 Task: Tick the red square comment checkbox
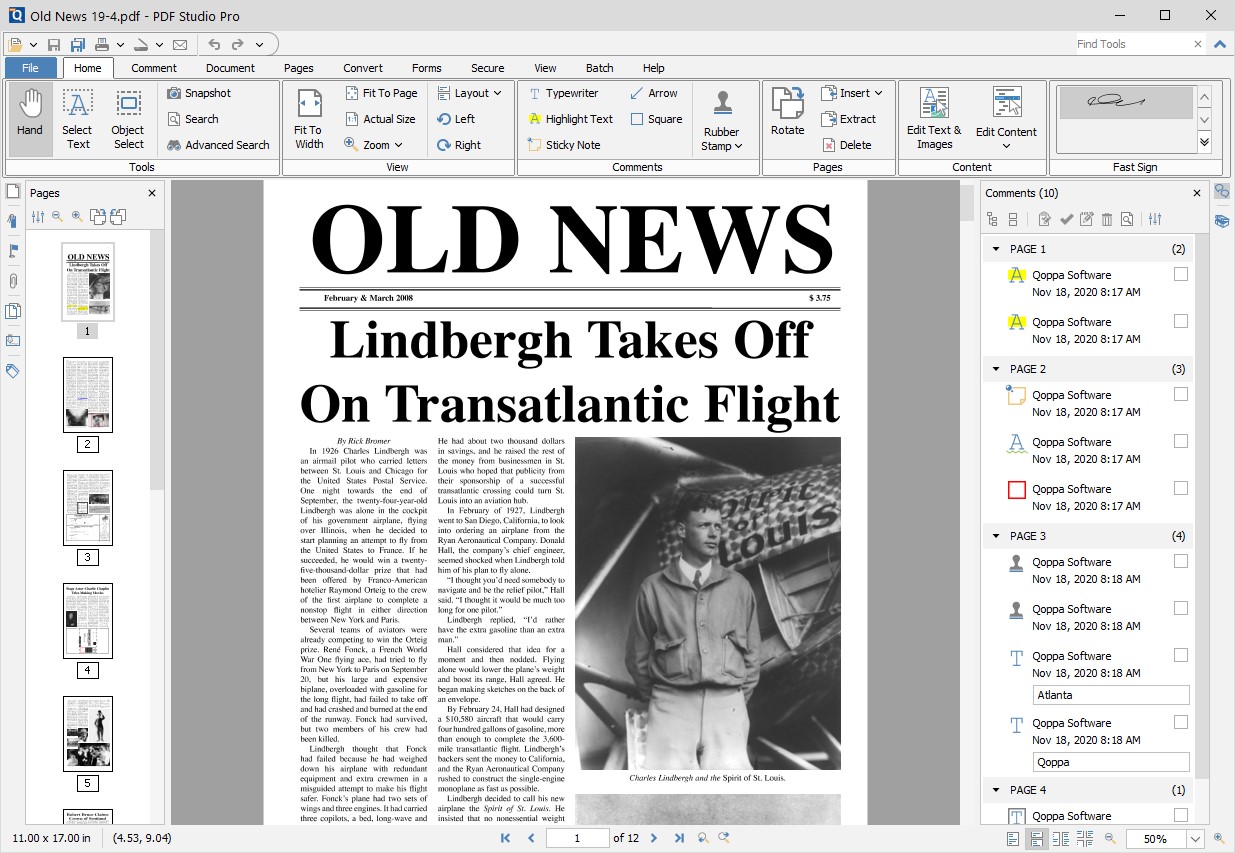tap(1181, 488)
